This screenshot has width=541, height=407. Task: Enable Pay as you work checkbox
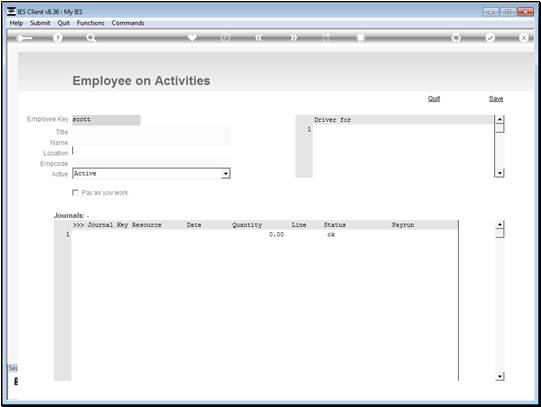point(75,192)
